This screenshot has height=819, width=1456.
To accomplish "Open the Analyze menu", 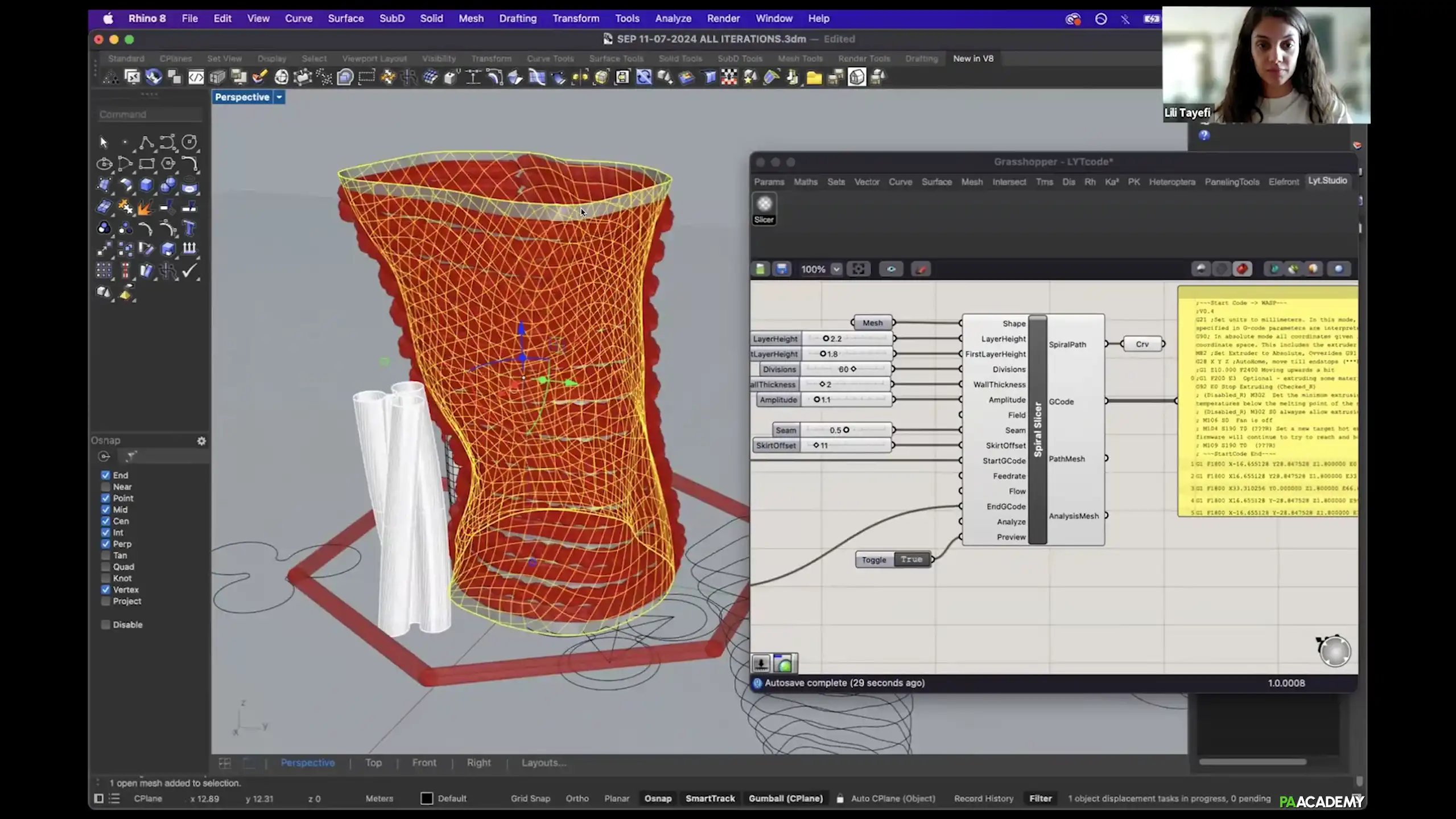I will tap(673, 18).
